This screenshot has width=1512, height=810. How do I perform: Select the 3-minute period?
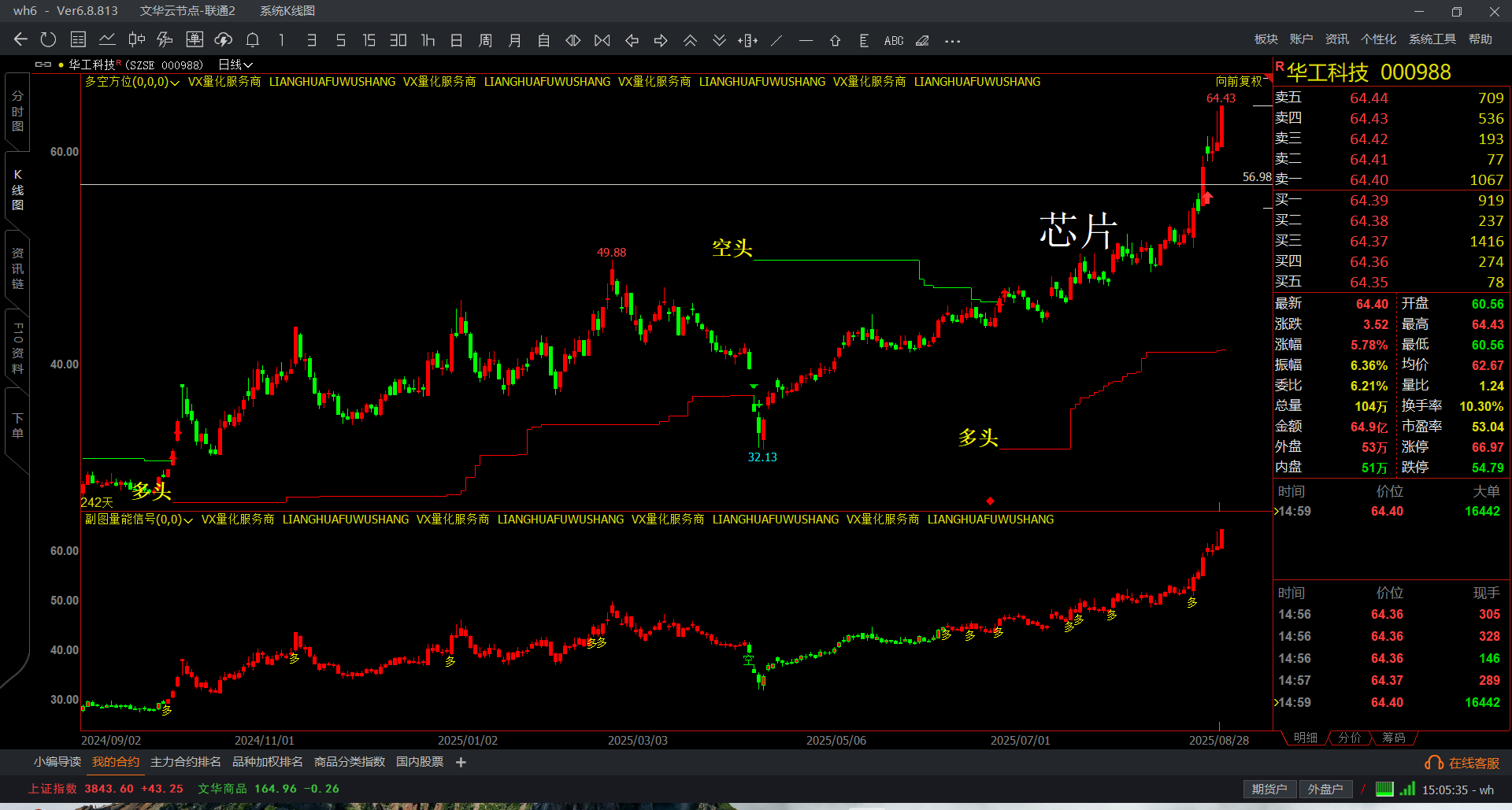pyautogui.click(x=312, y=40)
